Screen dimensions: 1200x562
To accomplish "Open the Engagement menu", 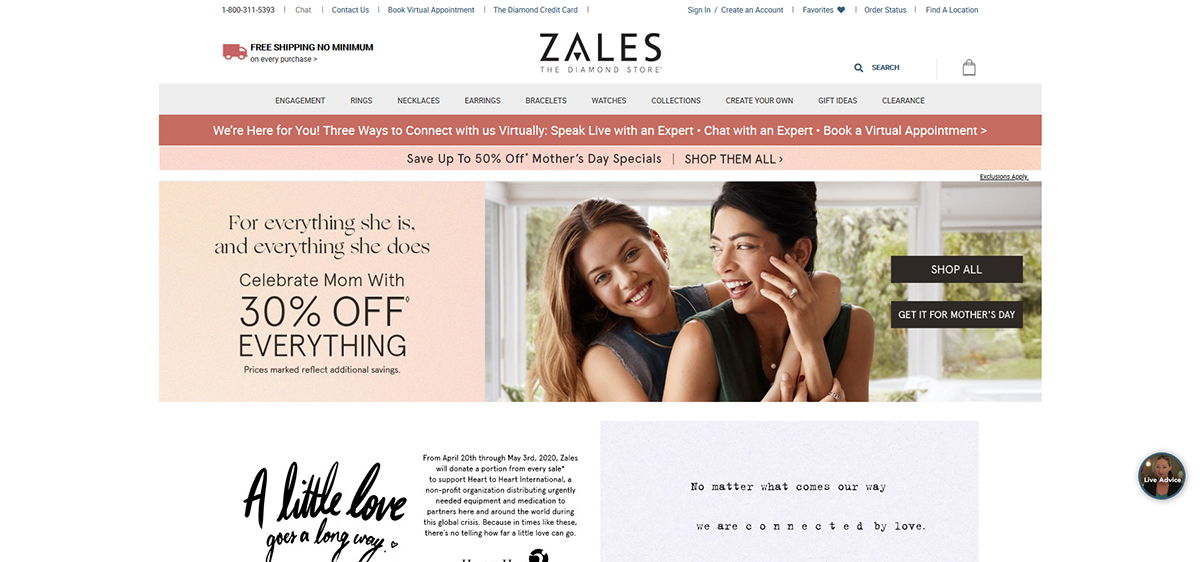I will pos(300,100).
